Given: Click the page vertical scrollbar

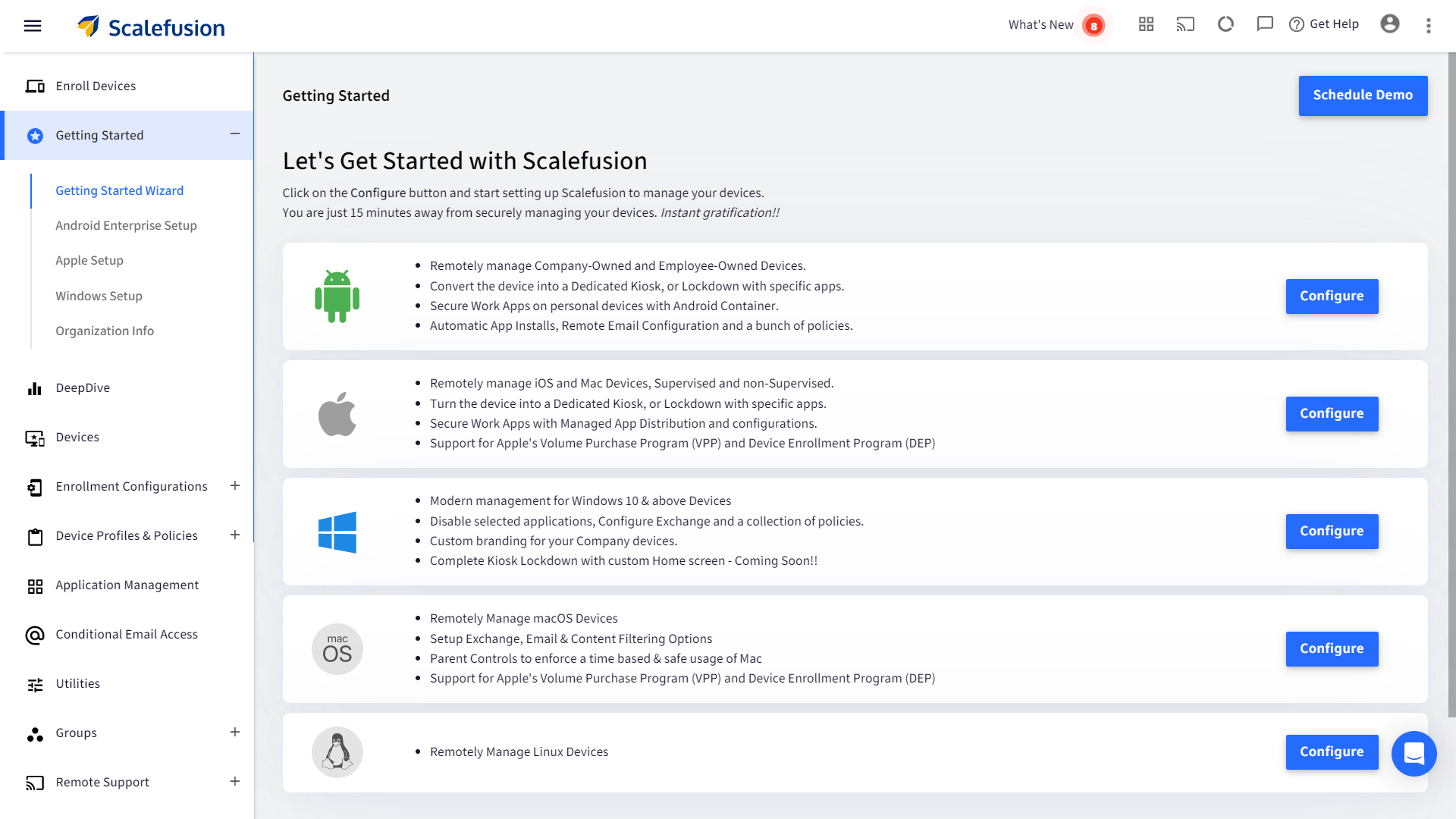Looking at the screenshot, I should click(x=1451, y=384).
